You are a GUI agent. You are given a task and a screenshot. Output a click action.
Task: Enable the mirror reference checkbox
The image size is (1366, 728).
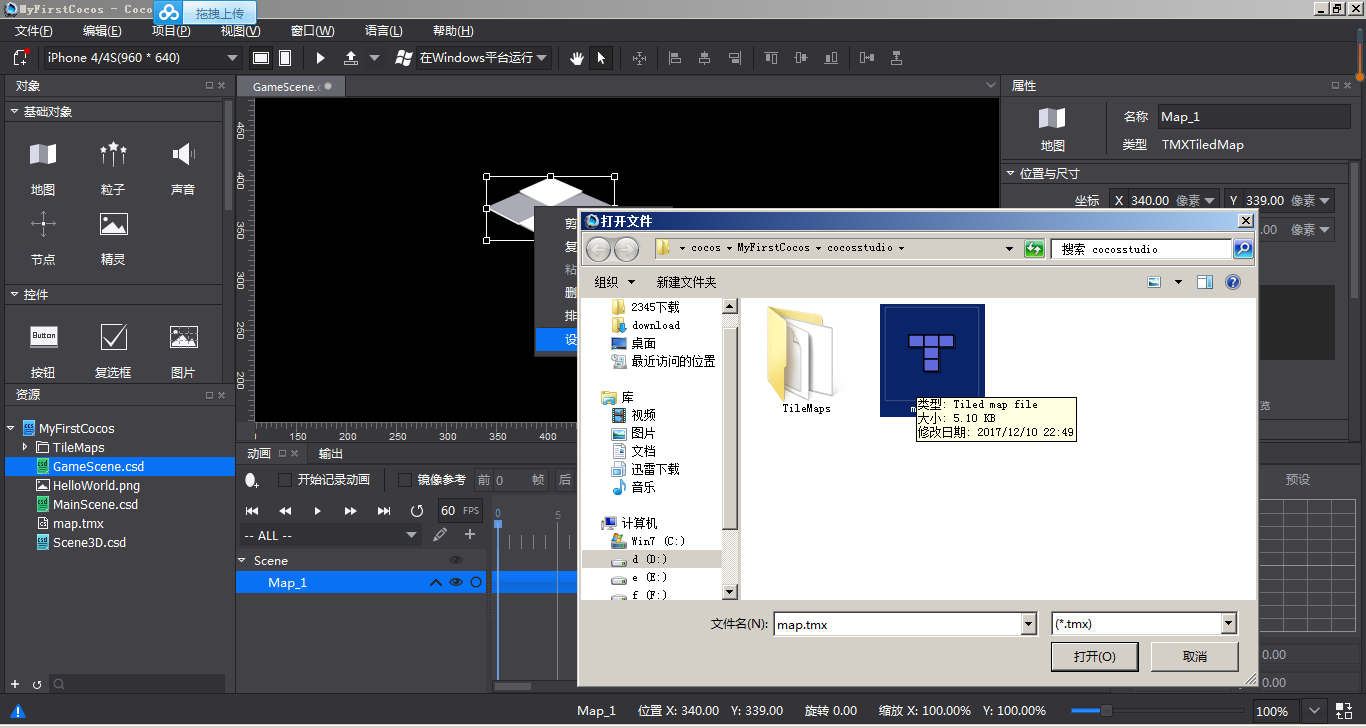click(405, 480)
